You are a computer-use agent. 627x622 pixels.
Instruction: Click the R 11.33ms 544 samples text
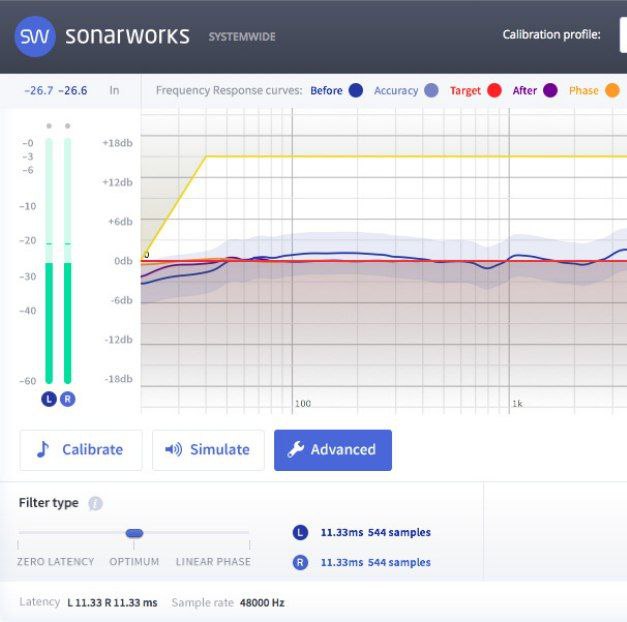click(375, 562)
